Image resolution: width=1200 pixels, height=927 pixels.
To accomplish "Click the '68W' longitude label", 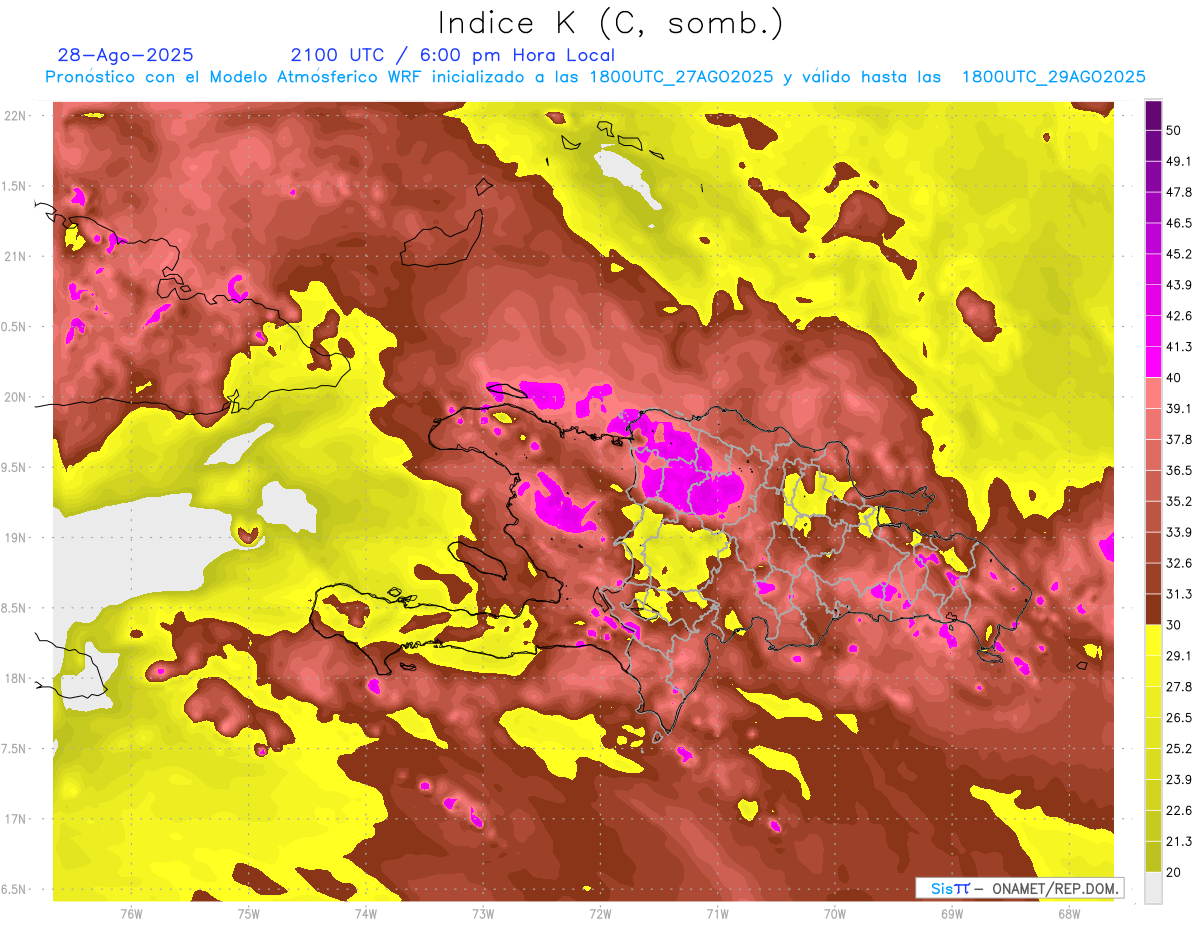I will coord(1069,914).
